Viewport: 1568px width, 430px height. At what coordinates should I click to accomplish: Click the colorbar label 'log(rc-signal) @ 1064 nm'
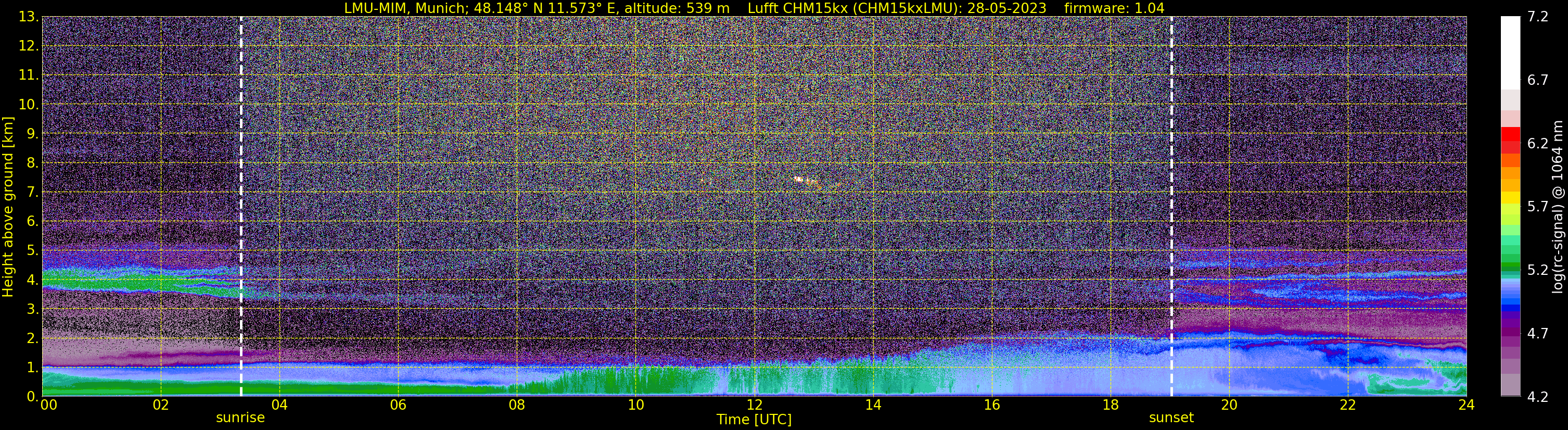point(1557,207)
